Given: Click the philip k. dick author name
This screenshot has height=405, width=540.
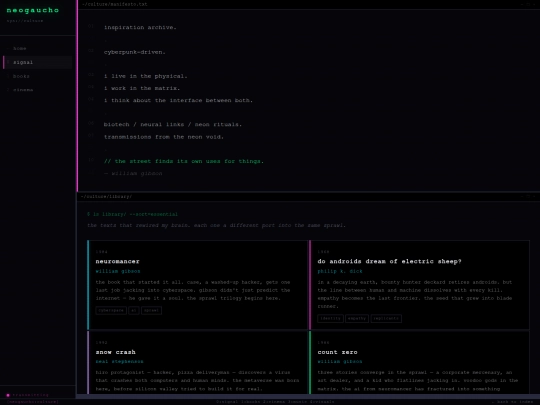Looking at the screenshot, I should click(340, 271).
